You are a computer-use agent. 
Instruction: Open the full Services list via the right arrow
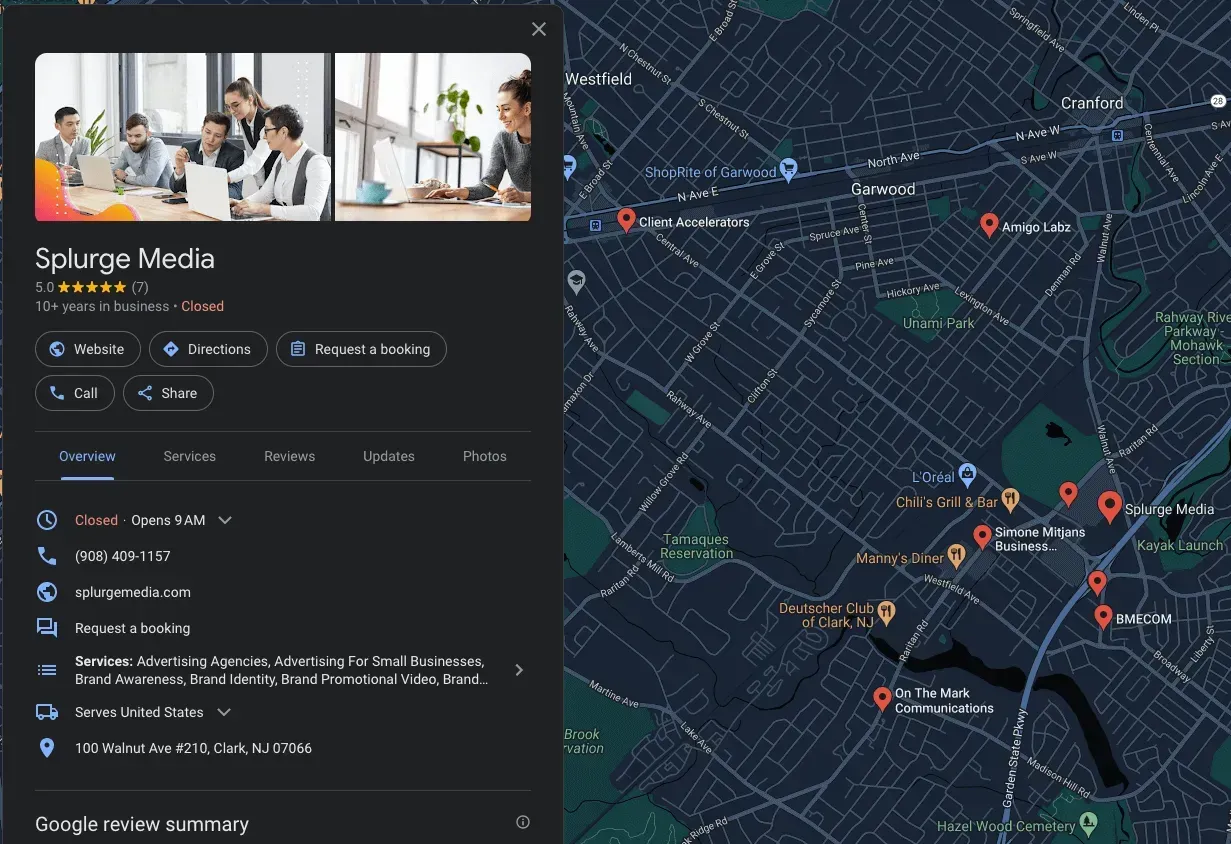click(x=519, y=669)
